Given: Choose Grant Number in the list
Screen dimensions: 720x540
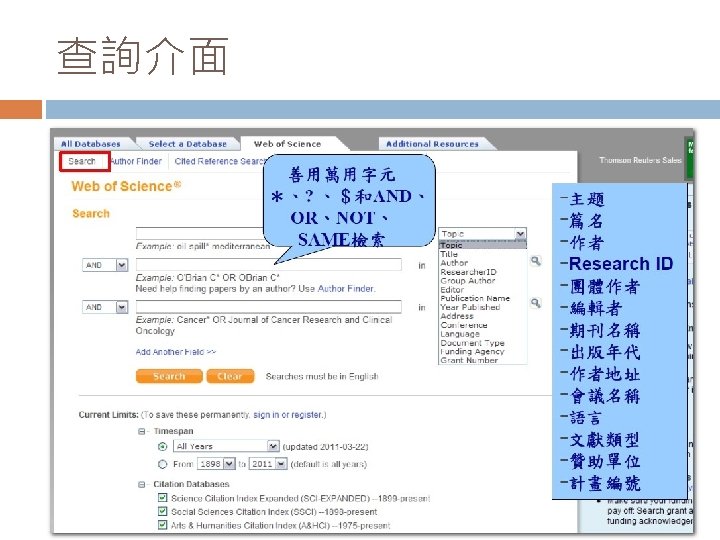Looking at the screenshot, I should [482, 360].
